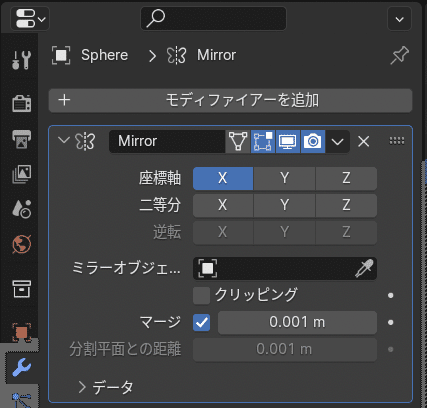The height and width of the screenshot is (408, 427).
Task: Click the Mirror modifier type icon in panel header
Action: point(85,141)
